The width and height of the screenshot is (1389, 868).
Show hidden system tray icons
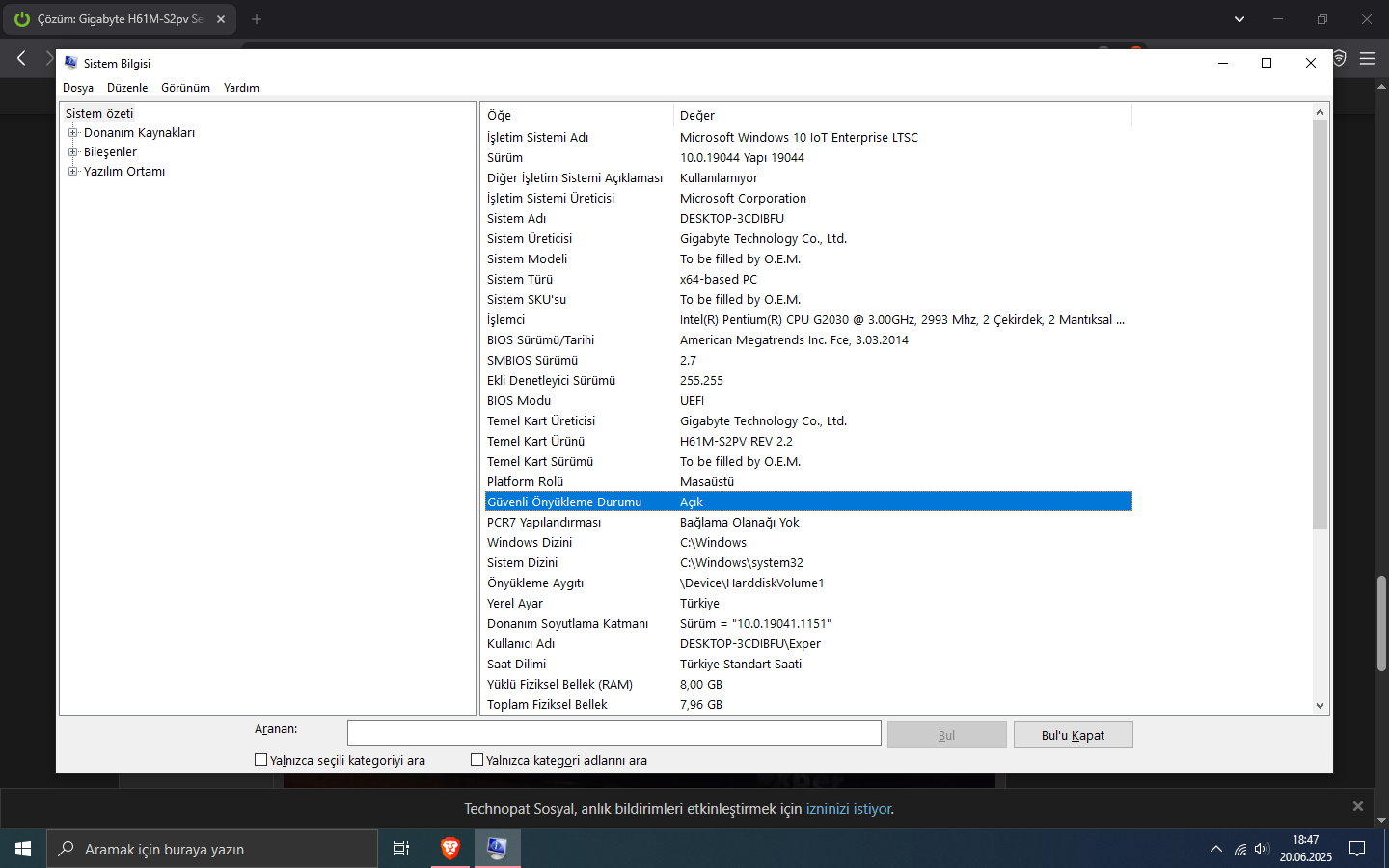pos(1216,849)
